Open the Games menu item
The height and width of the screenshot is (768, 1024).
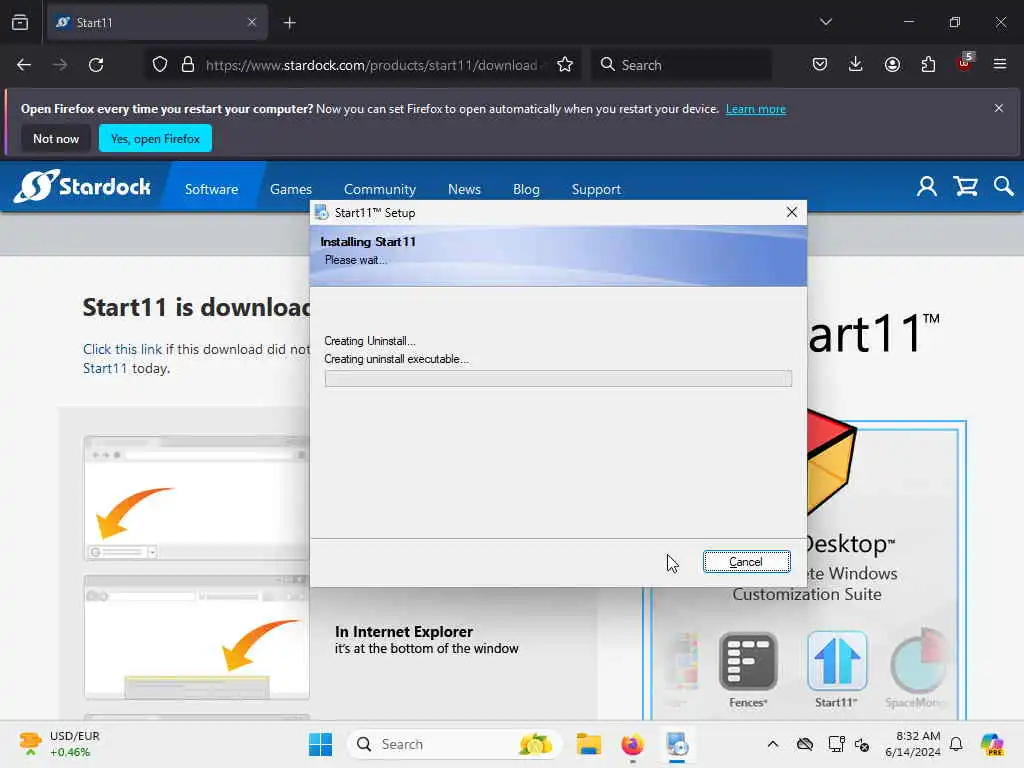[291, 189]
